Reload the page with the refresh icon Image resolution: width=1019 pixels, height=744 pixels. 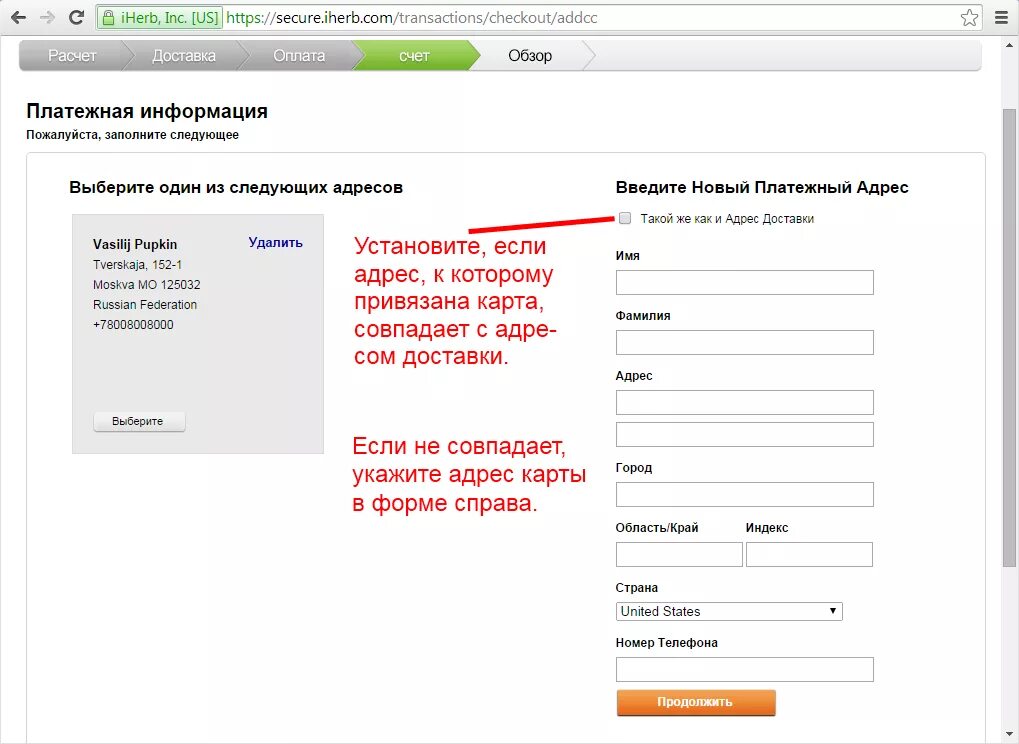click(77, 18)
